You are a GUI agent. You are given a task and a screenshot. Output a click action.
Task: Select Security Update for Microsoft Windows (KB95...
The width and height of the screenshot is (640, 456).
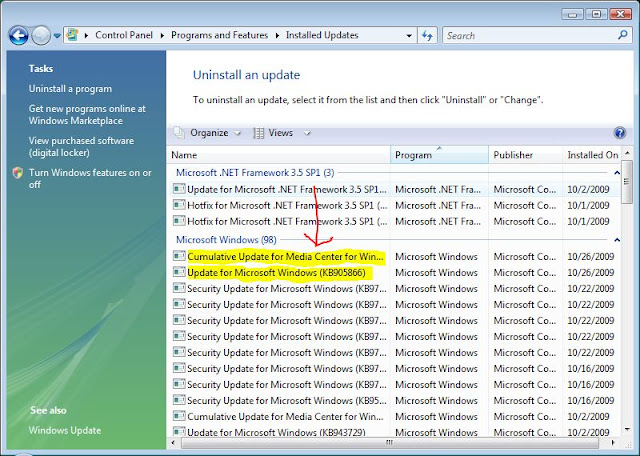click(x=287, y=400)
